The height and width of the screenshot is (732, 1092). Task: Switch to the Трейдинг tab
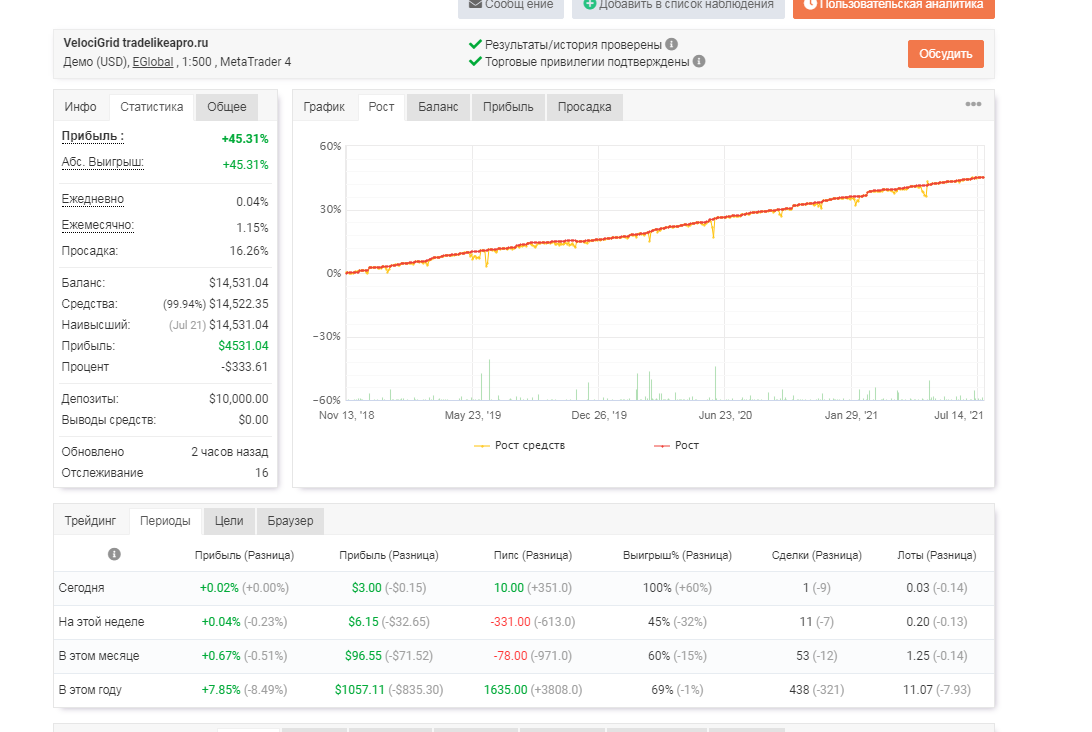(x=91, y=521)
